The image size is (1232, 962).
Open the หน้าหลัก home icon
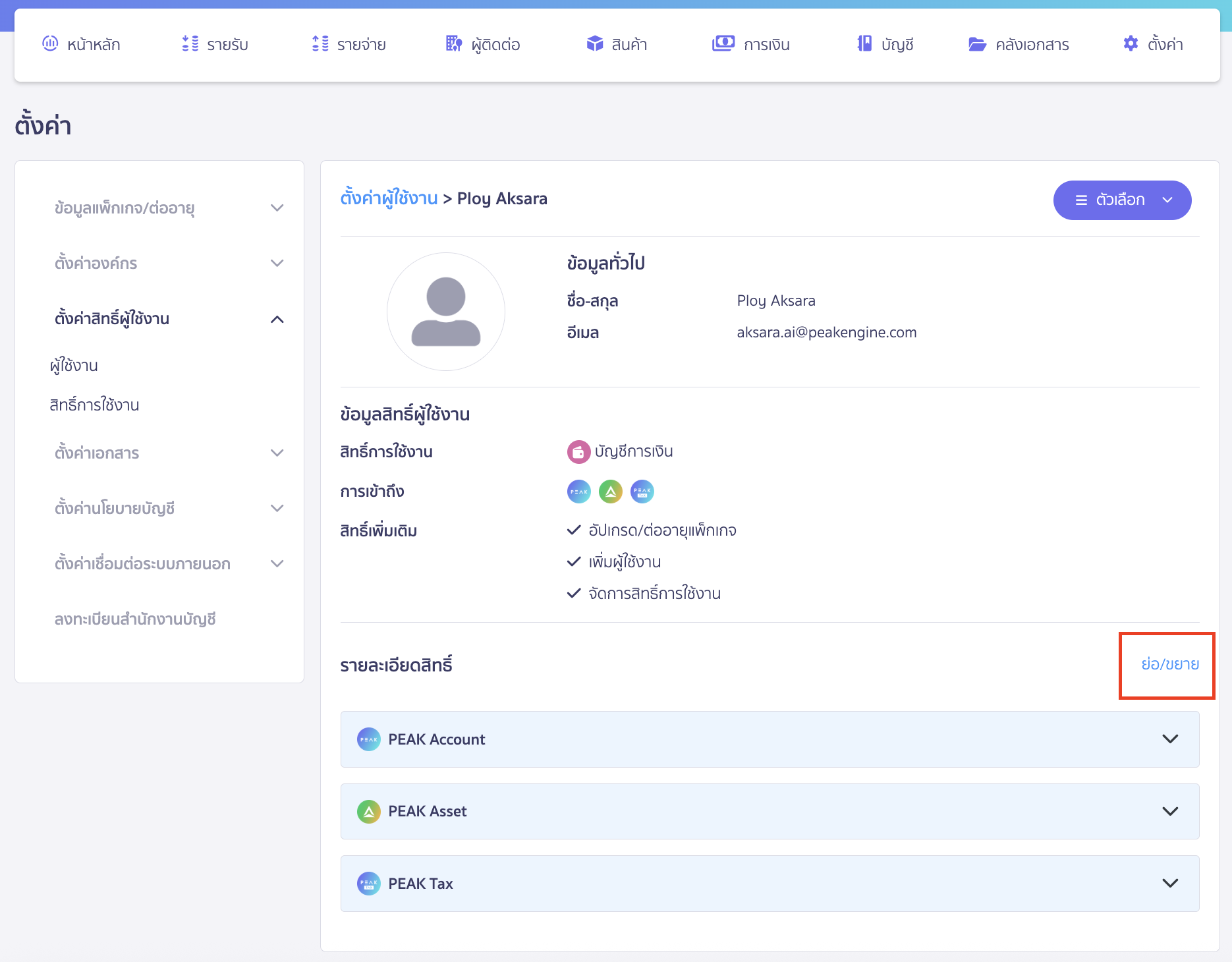click(50, 43)
